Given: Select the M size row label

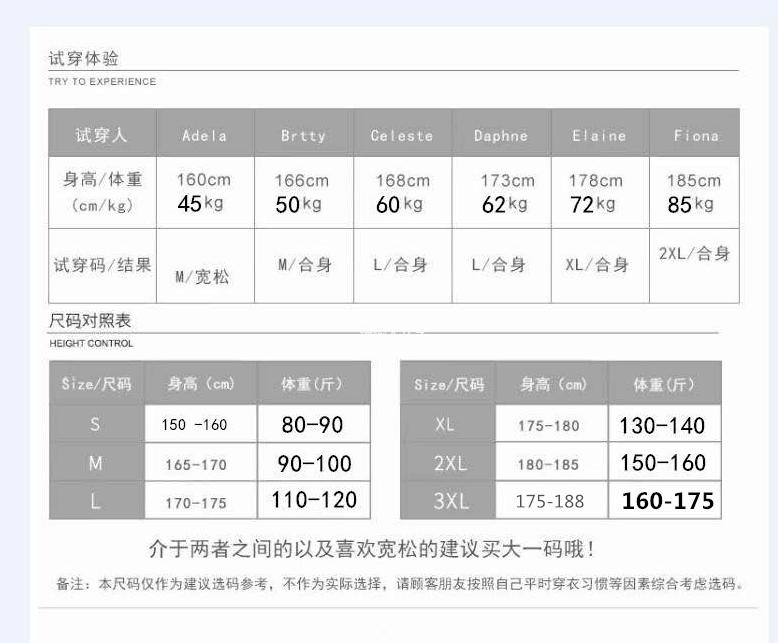Looking at the screenshot, I should pyautogui.click(x=97, y=462).
